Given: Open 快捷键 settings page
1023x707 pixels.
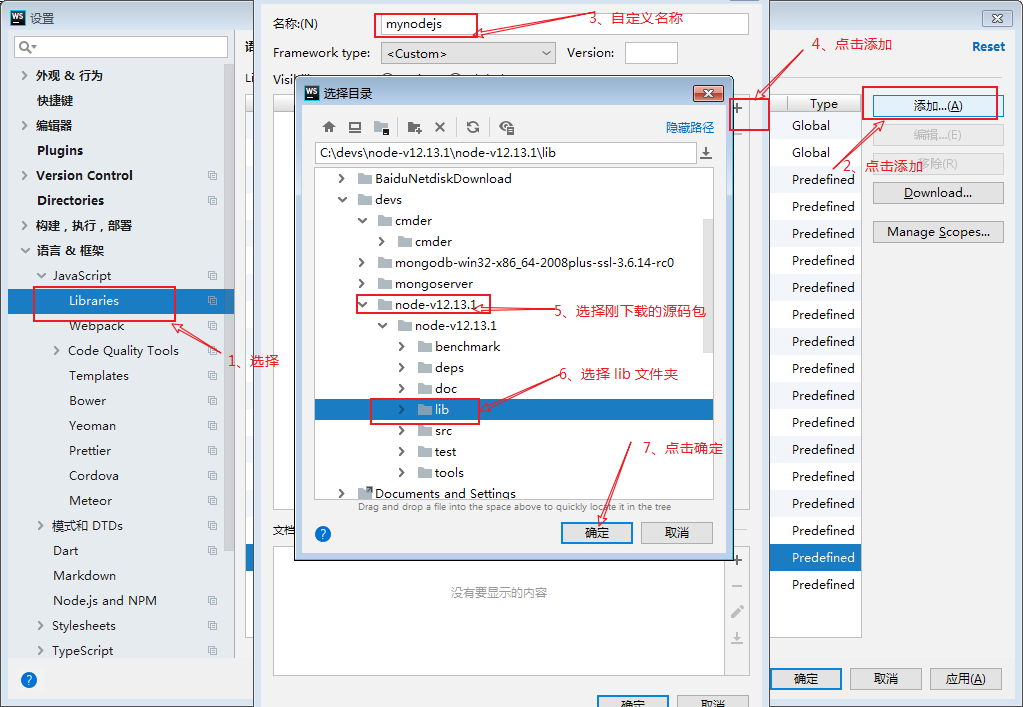Looking at the screenshot, I should (x=55, y=100).
